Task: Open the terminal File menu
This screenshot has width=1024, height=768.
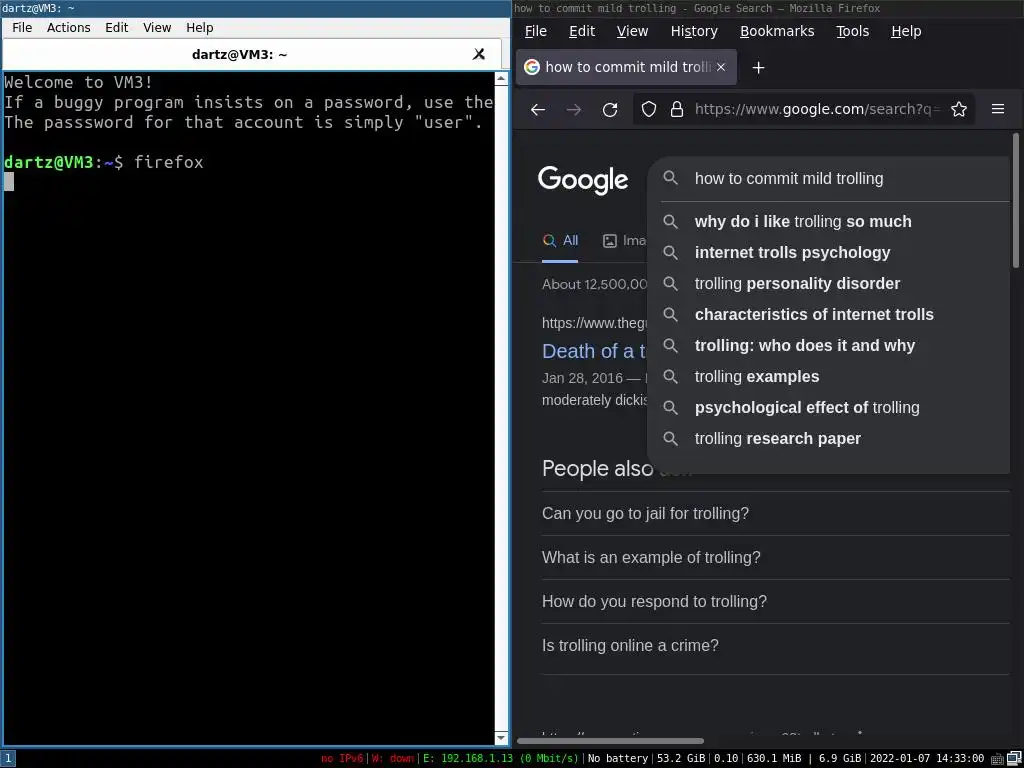Action: (22, 27)
